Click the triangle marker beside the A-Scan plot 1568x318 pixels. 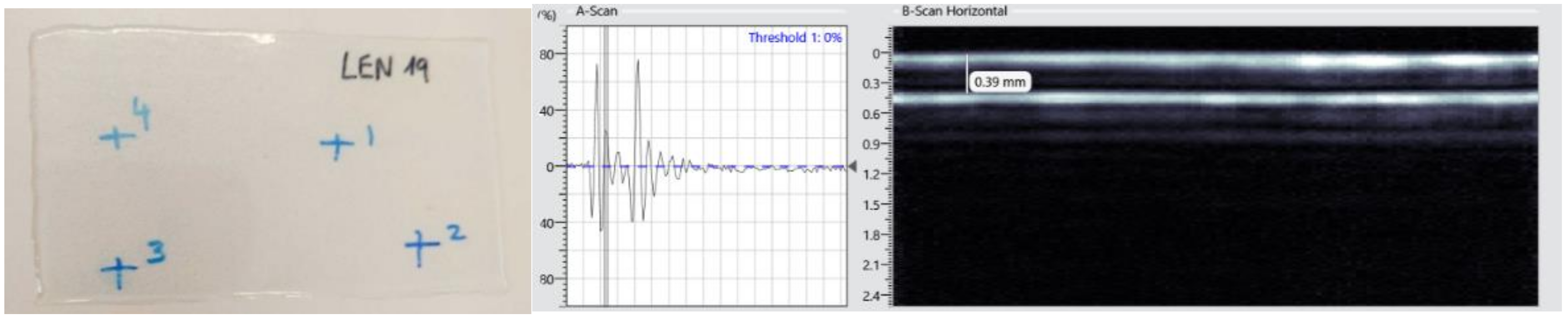point(852,166)
